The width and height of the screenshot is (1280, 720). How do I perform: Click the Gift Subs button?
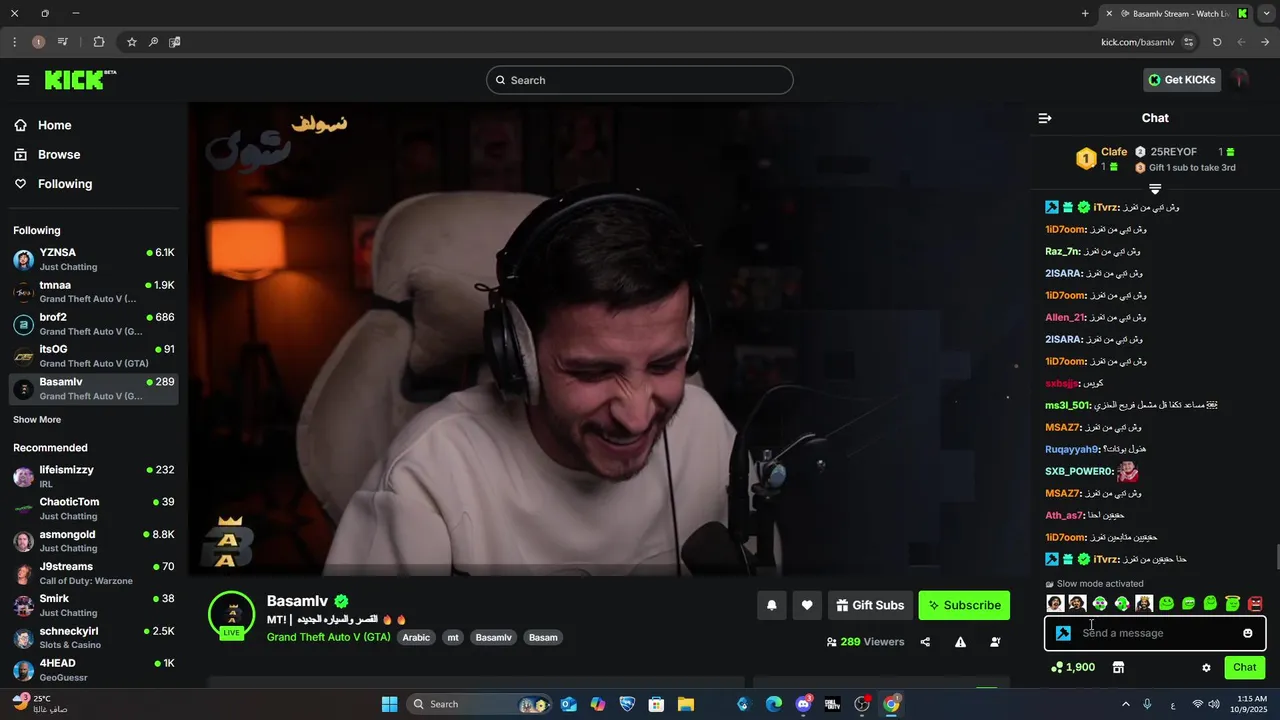(869, 605)
